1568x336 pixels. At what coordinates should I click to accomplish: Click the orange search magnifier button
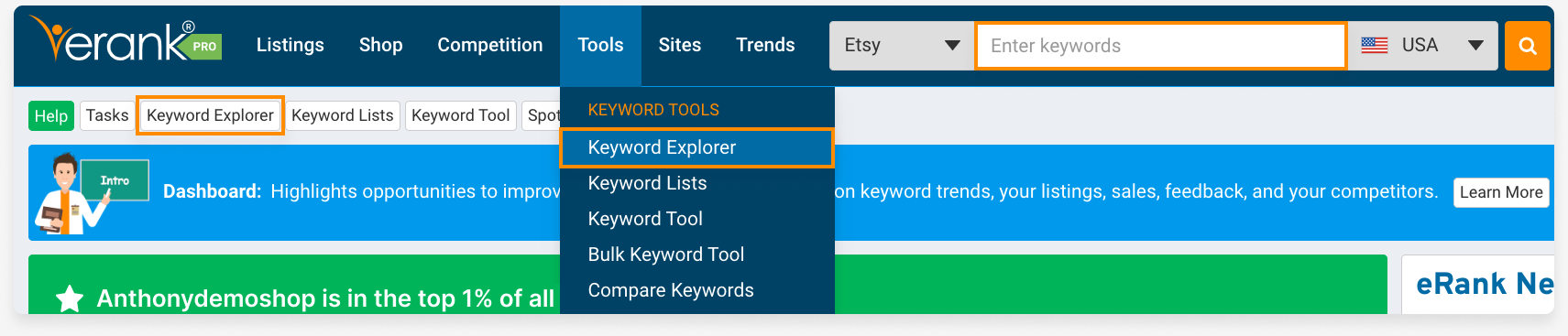(1527, 46)
